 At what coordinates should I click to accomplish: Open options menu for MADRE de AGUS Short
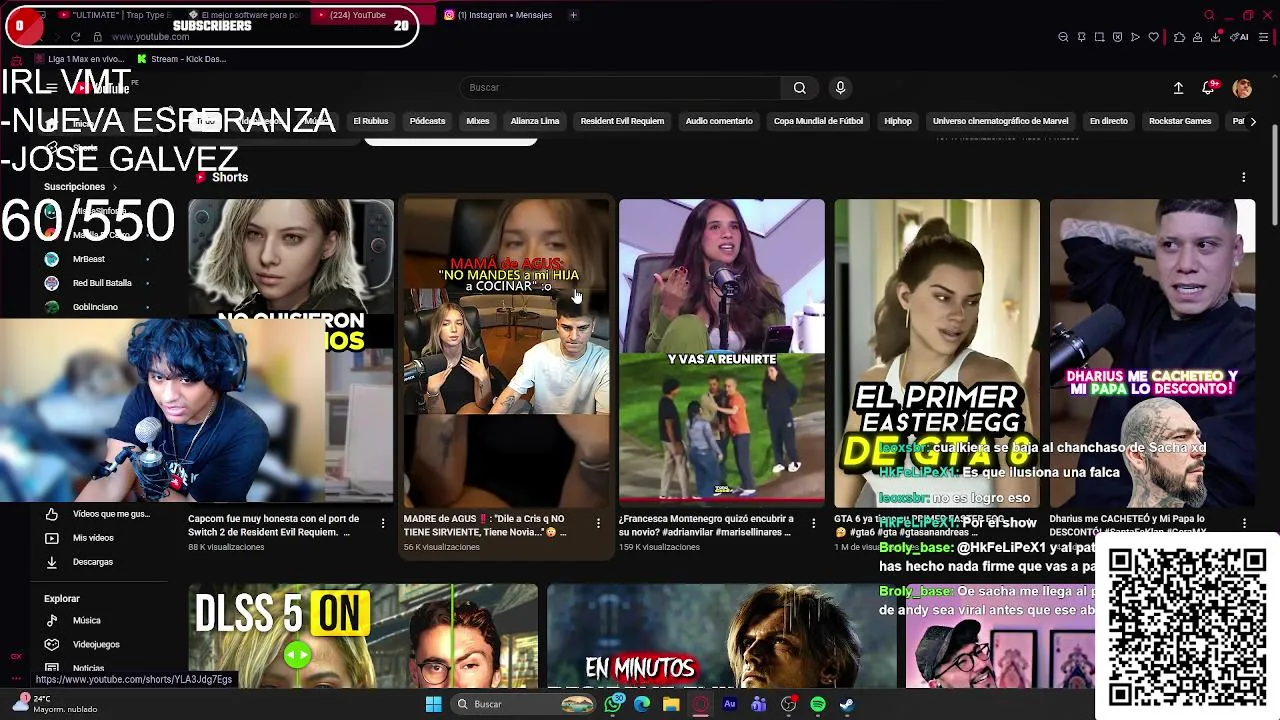point(598,523)
